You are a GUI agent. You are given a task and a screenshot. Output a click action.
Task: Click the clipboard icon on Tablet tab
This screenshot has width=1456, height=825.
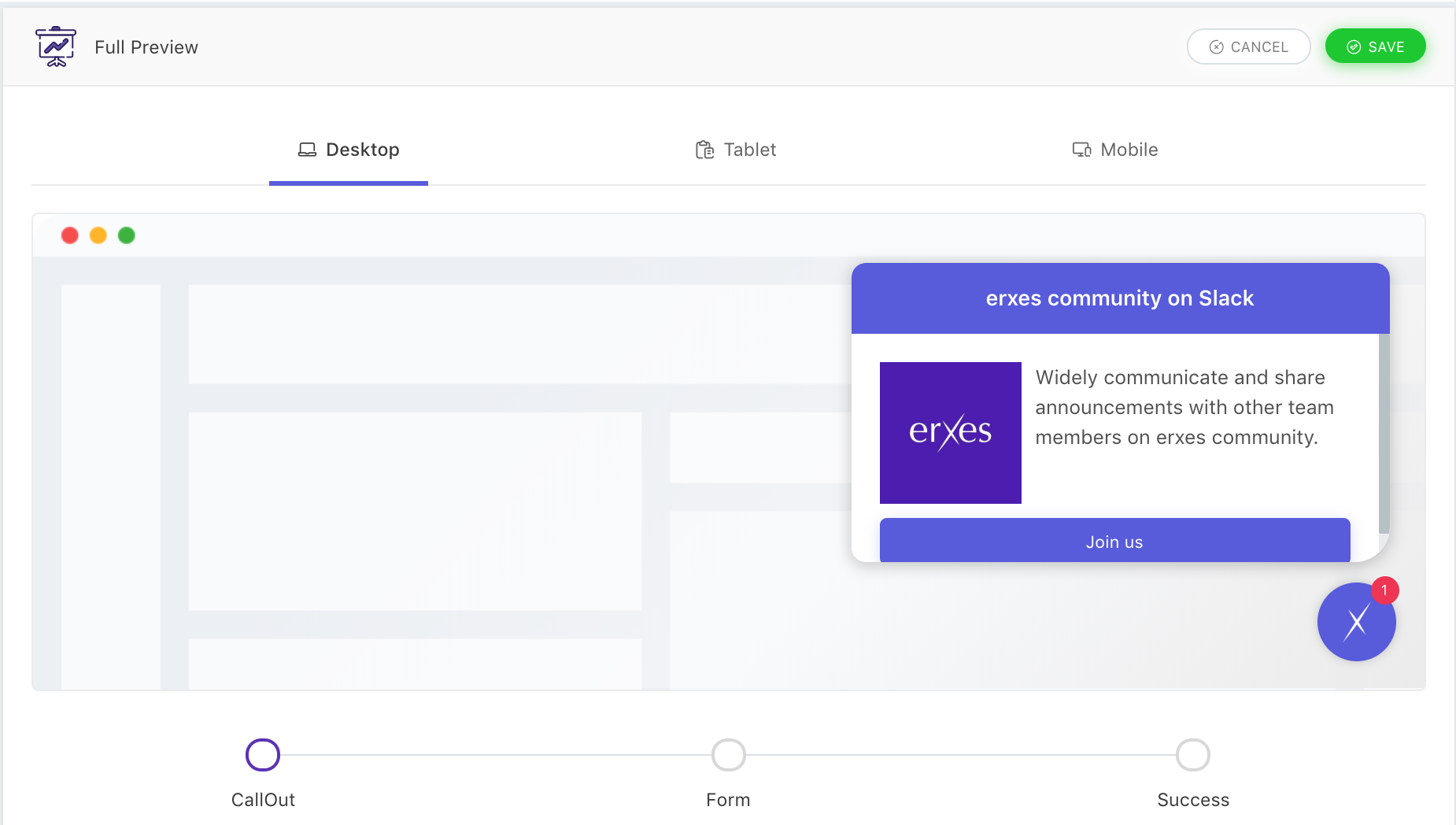[x=704, y=150]
